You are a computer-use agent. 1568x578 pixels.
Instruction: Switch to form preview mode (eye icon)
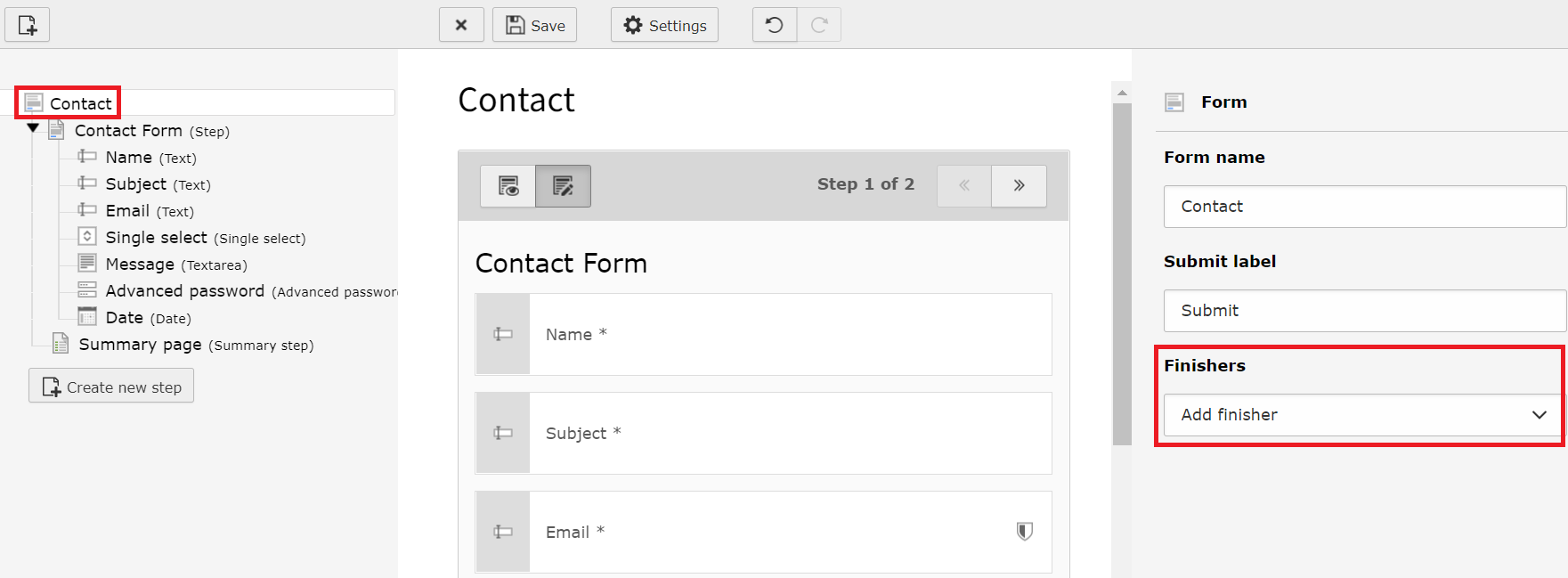507,186
